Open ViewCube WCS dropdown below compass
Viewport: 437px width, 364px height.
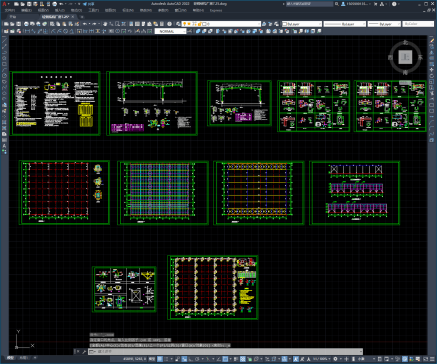click(405, 82)
